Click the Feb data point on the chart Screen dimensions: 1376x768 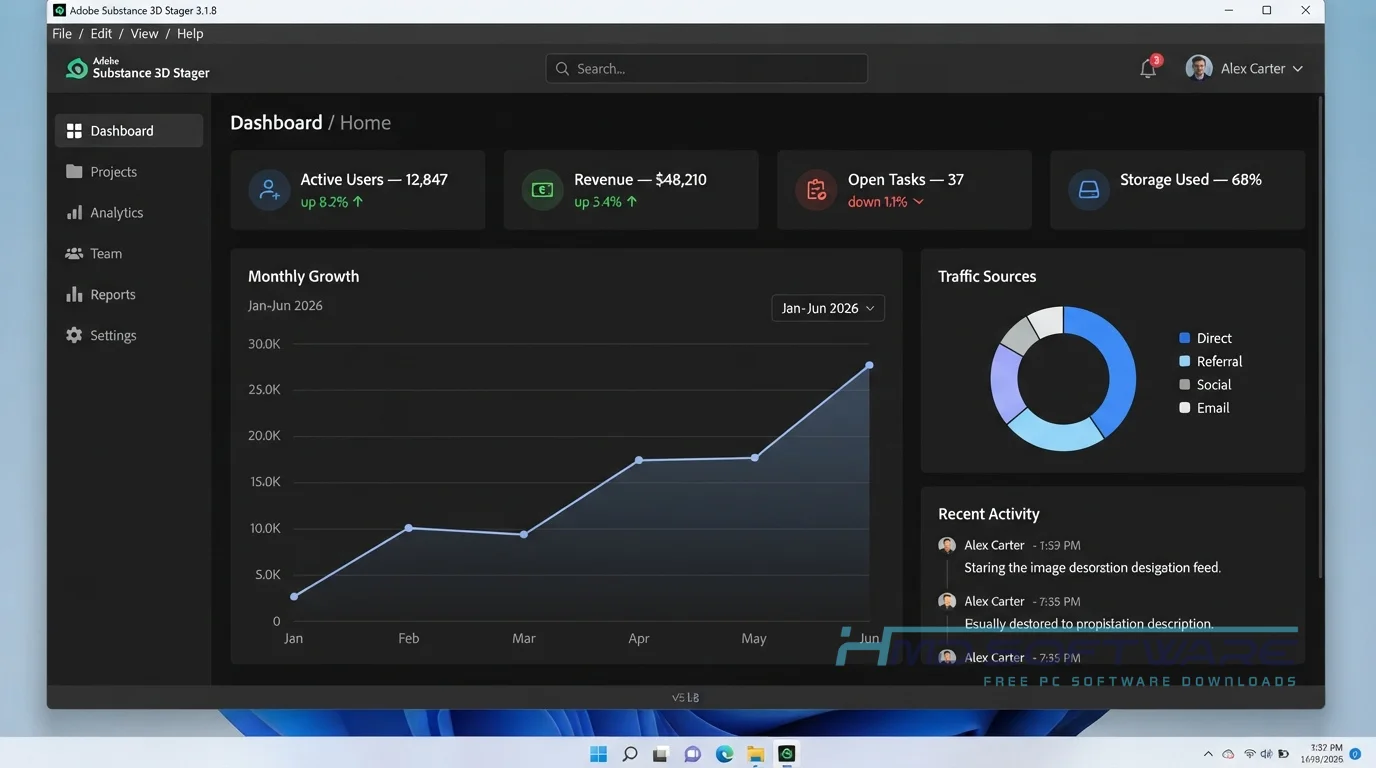click(409, 527)
